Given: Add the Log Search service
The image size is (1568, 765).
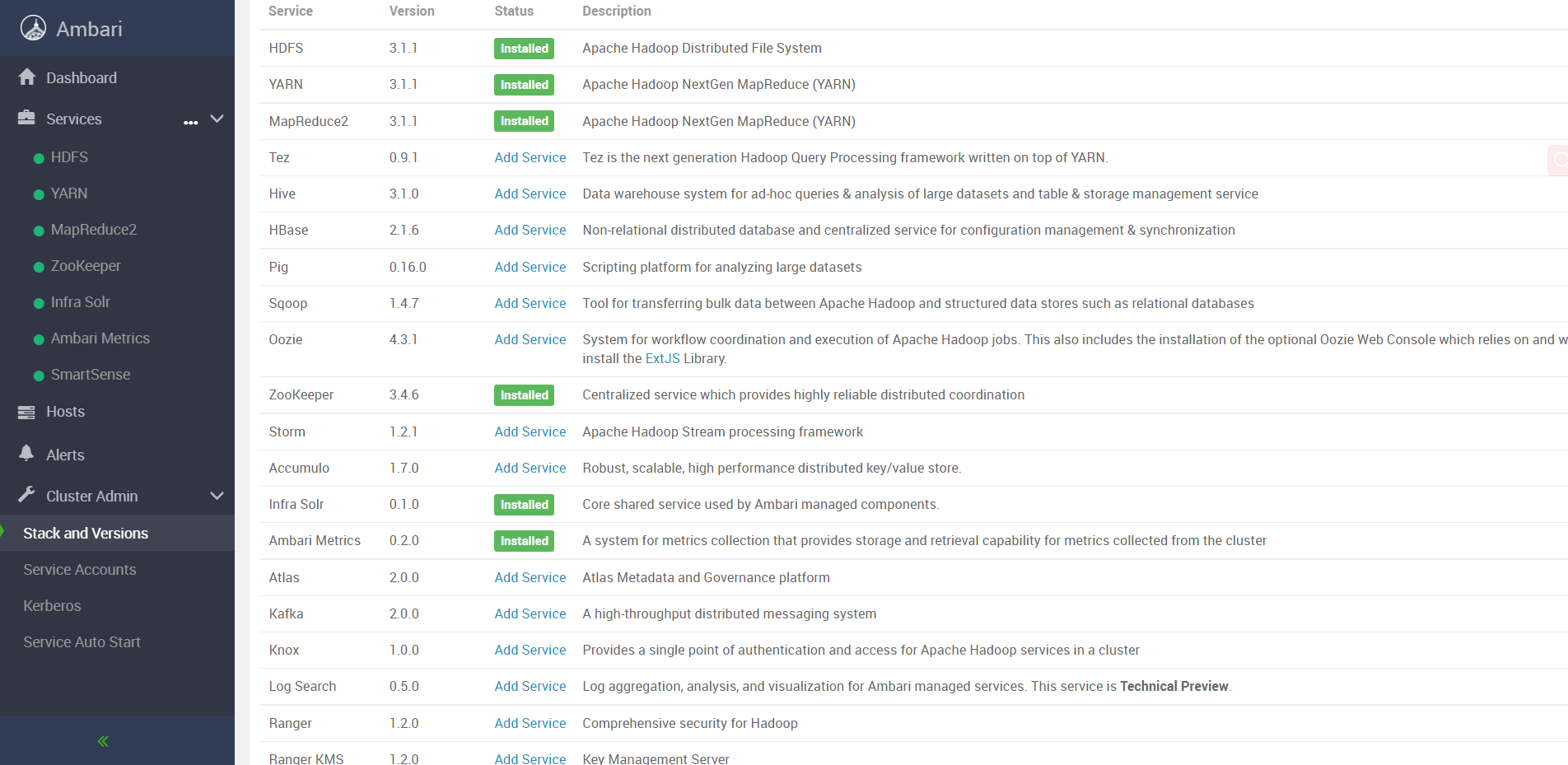Looking at the screenshot, I should pos(530,686).
